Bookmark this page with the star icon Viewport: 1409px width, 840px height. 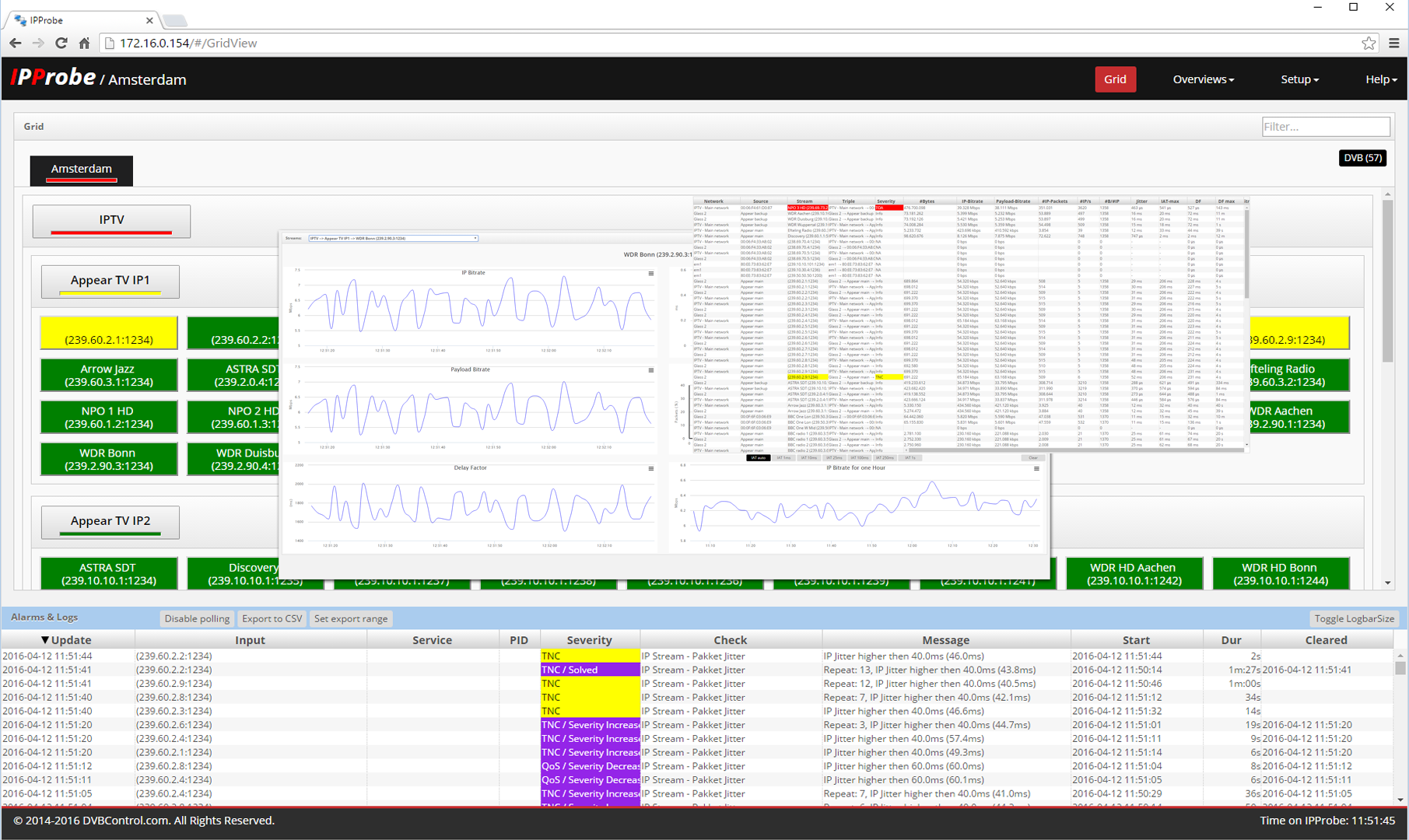pyautogui.click(x=1369, y=44)
